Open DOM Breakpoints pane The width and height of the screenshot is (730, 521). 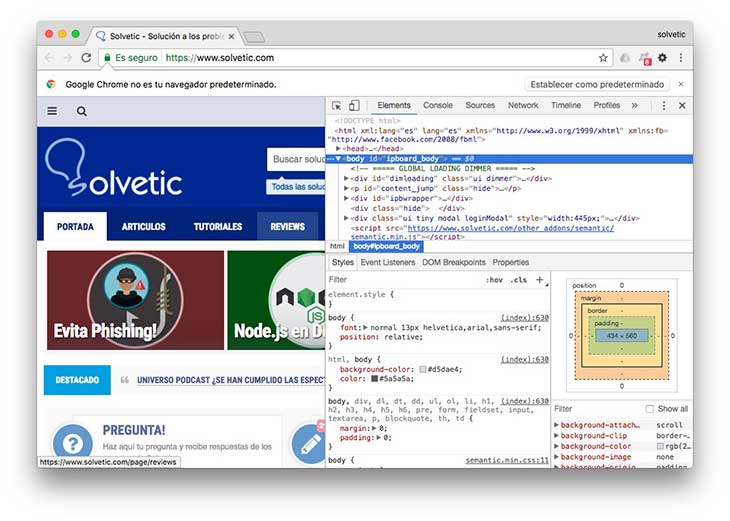453,262
